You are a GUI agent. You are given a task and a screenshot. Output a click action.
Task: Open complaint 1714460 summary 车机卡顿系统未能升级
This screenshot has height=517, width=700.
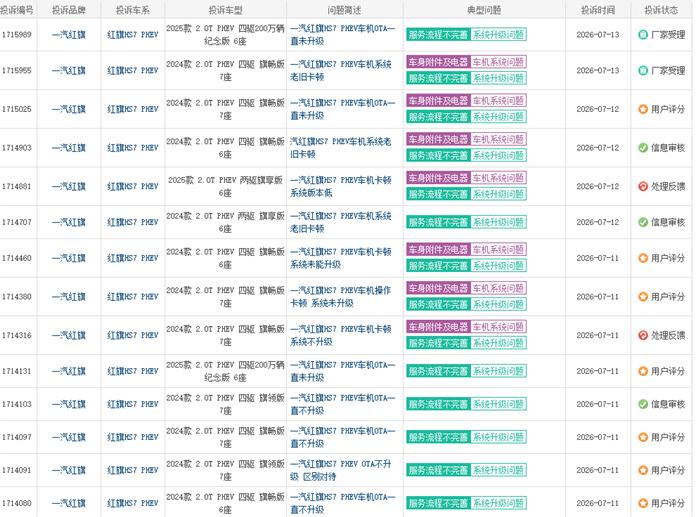[341, 258]
